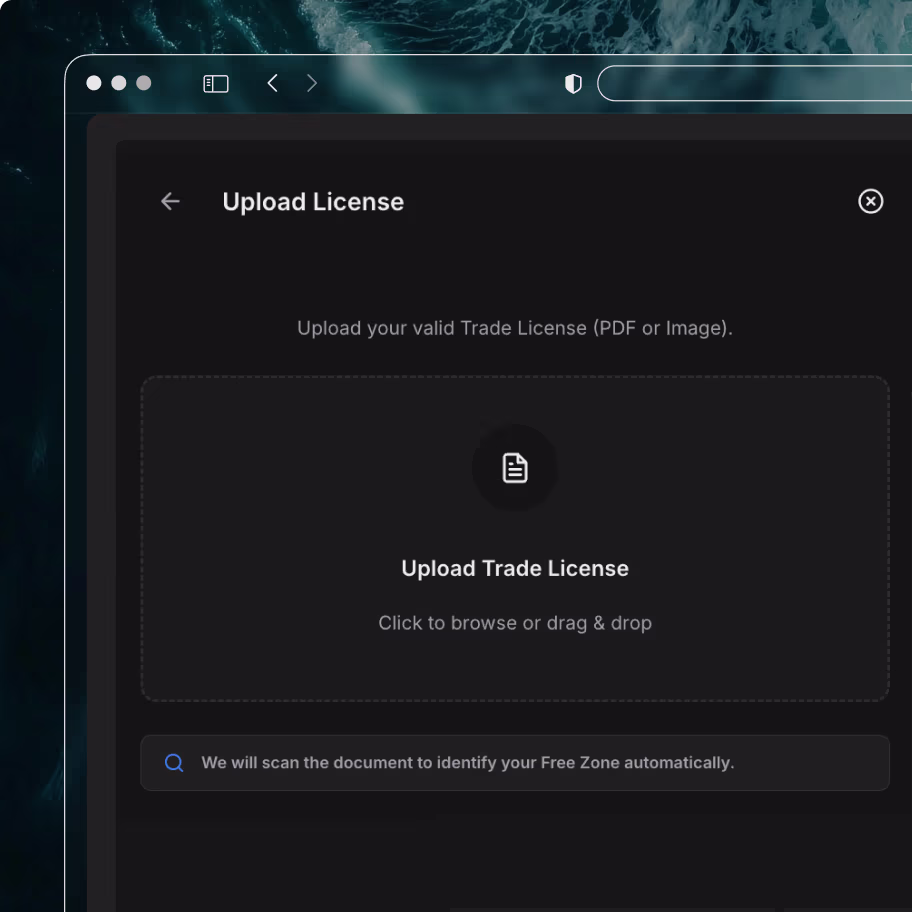Click Upload Trade License heading
The image size is (912, 912).
pos(515,568)
